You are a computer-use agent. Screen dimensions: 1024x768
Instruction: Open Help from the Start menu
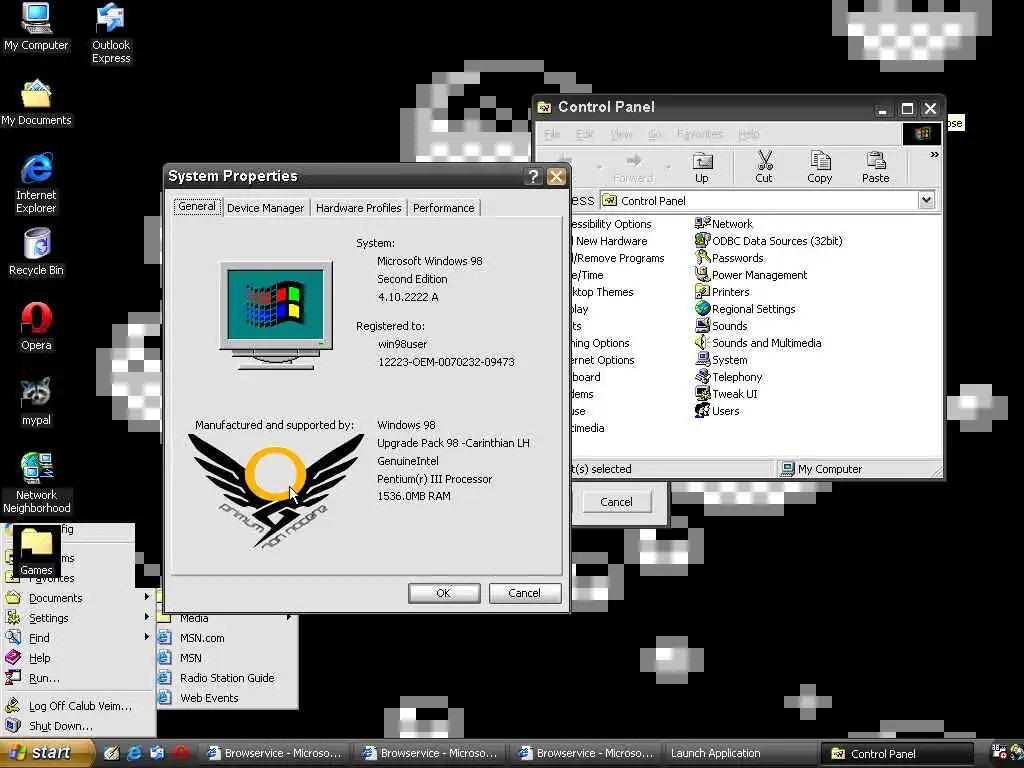[77, 658]
